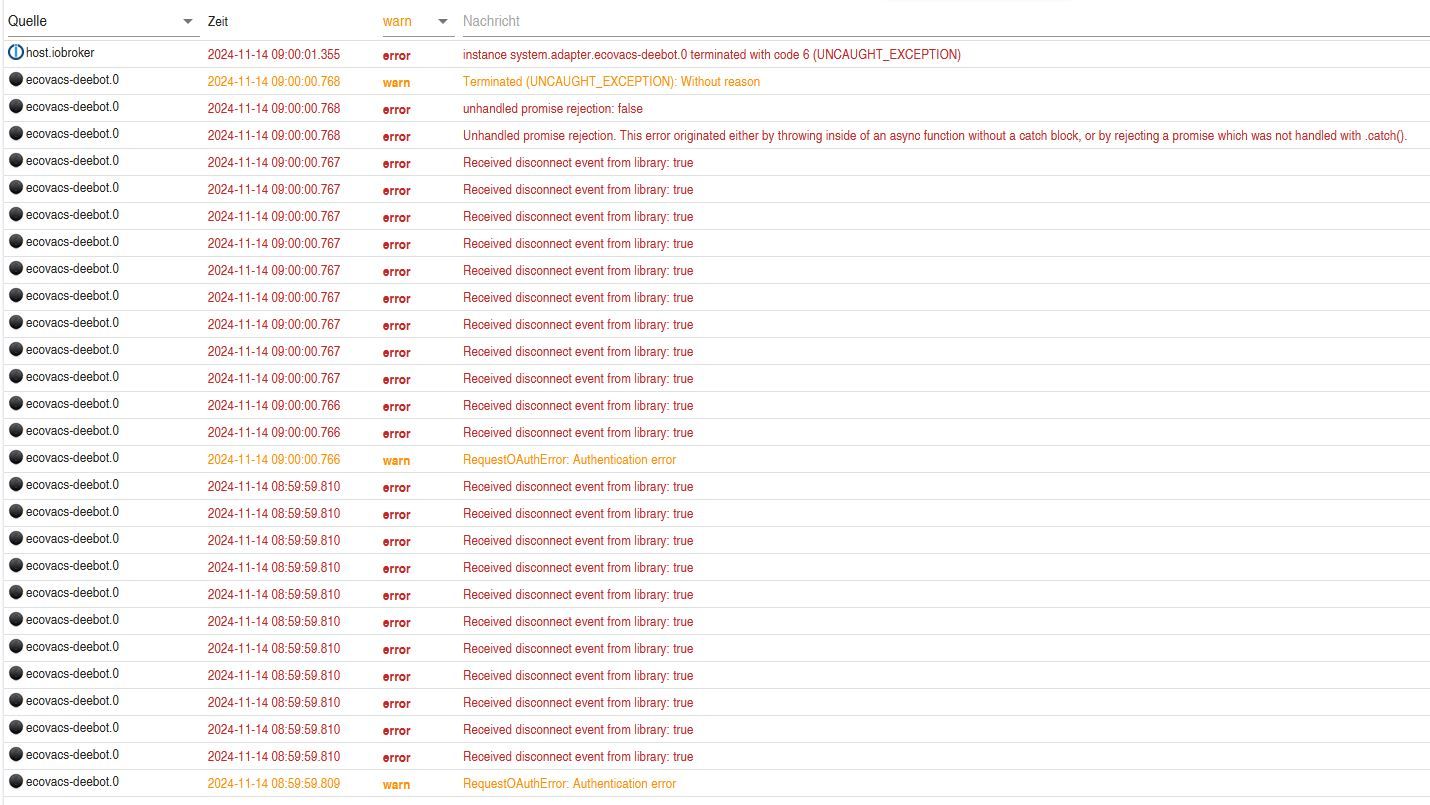Image resolution: width=1430 pixels, height=805 pixels.
Task: Click the timestamp 2024-11-14 09:00:01.355
Action: pyautogui.click(x=273, y=55)
